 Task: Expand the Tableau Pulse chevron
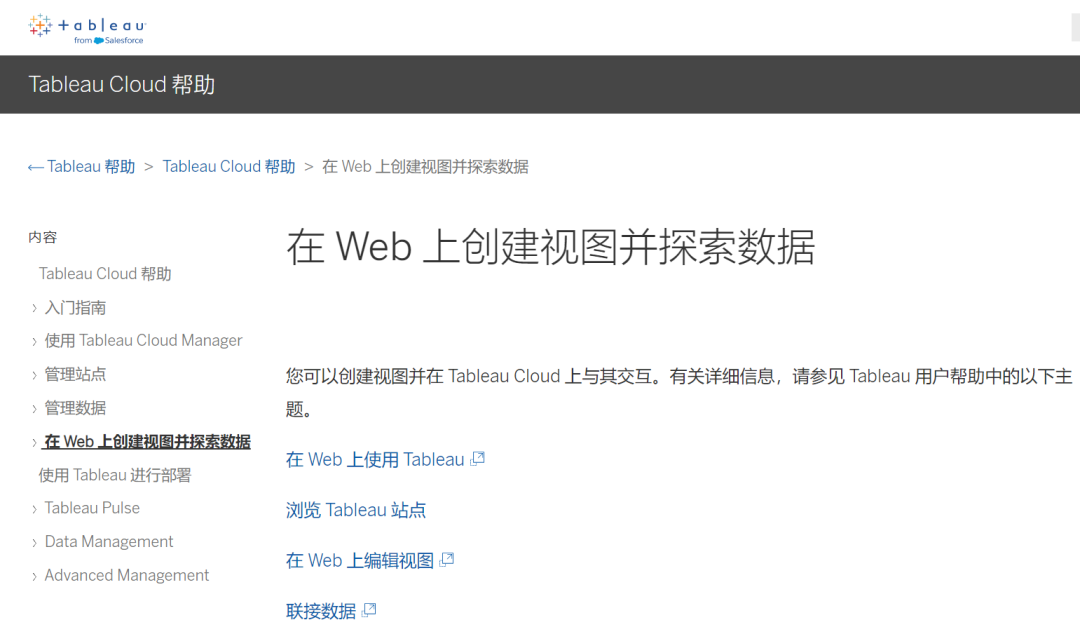coord(34,509)
